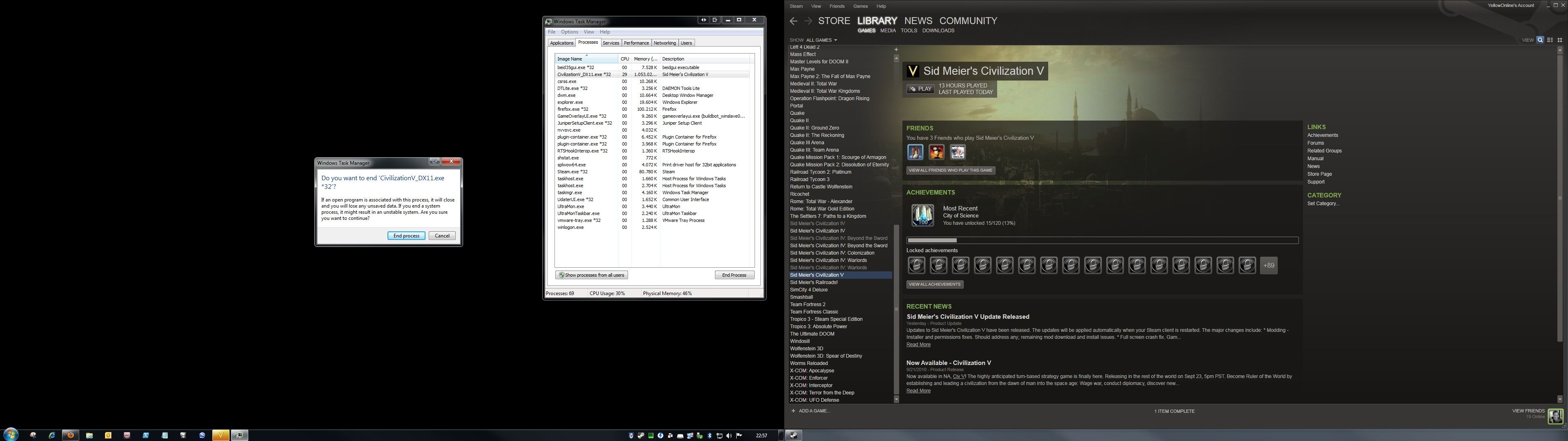Open the Achievements link under Links
Screen dimensions: 1568x441
pos(1323,135)
